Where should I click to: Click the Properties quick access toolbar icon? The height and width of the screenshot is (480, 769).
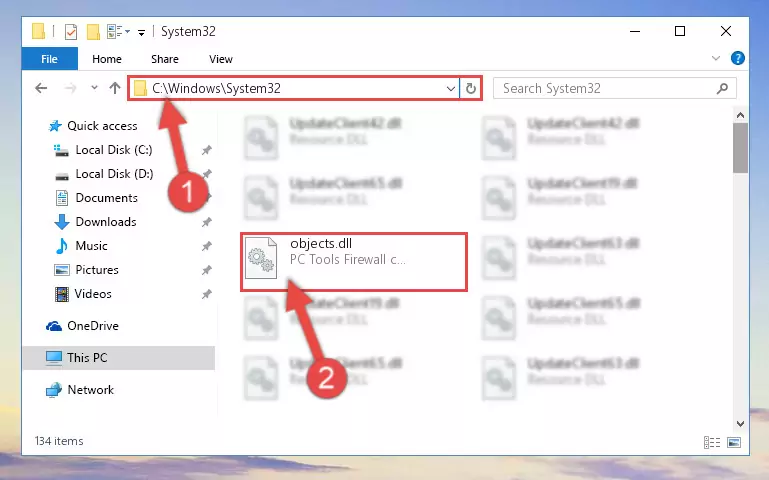[71, 32]
